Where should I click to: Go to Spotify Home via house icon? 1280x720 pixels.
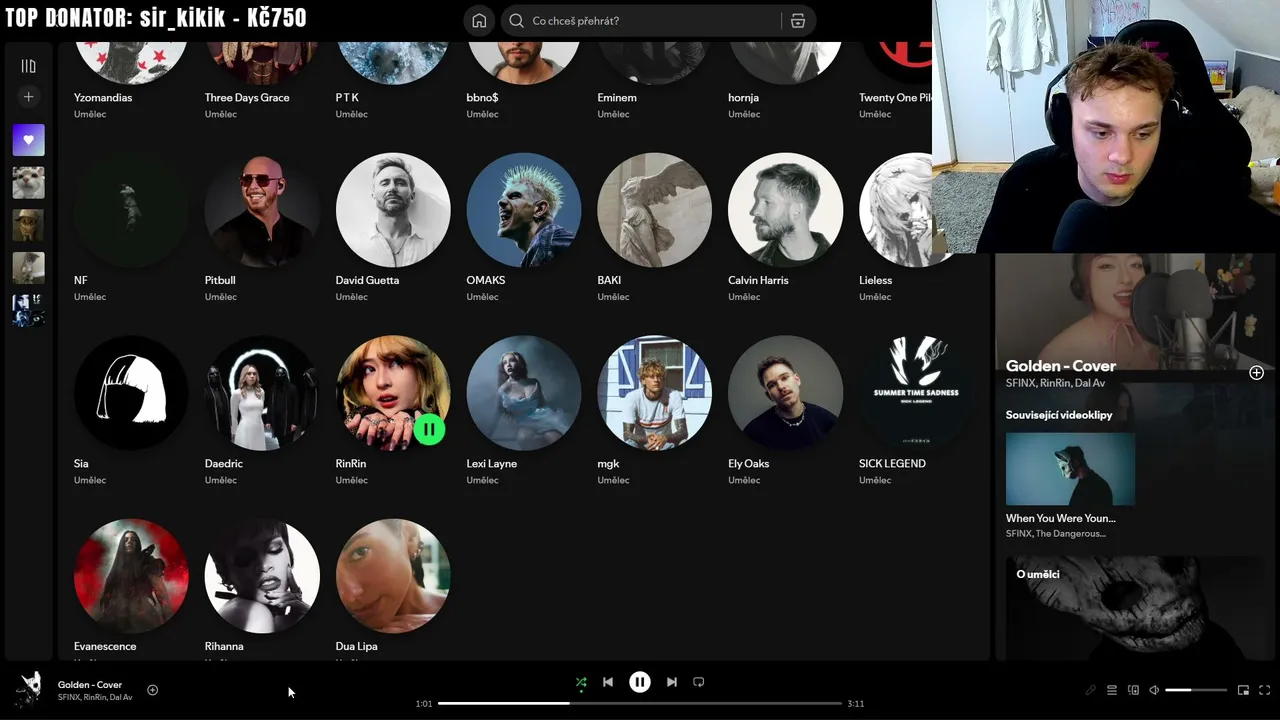[x=479, y=21]
